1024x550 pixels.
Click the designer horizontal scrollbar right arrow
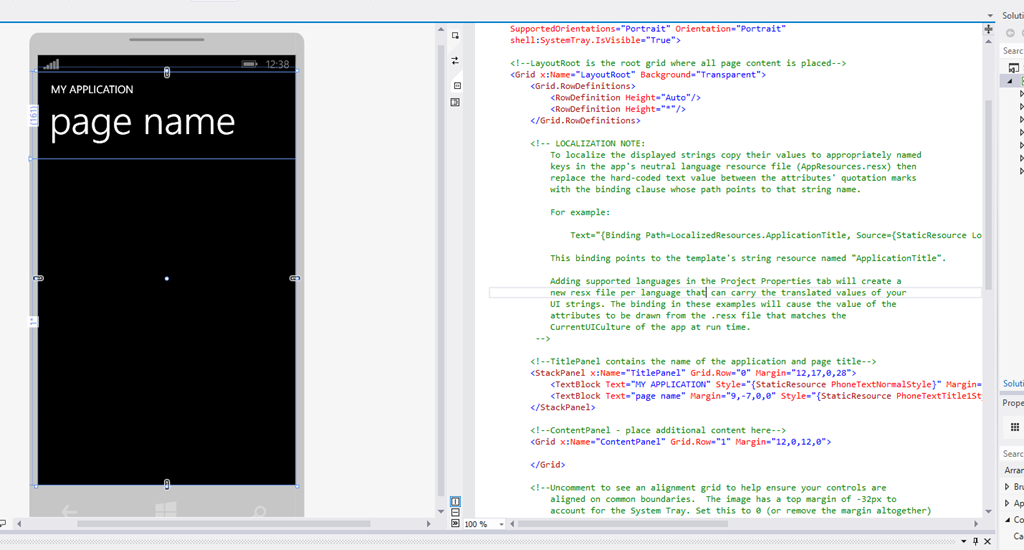click(428, 524)
